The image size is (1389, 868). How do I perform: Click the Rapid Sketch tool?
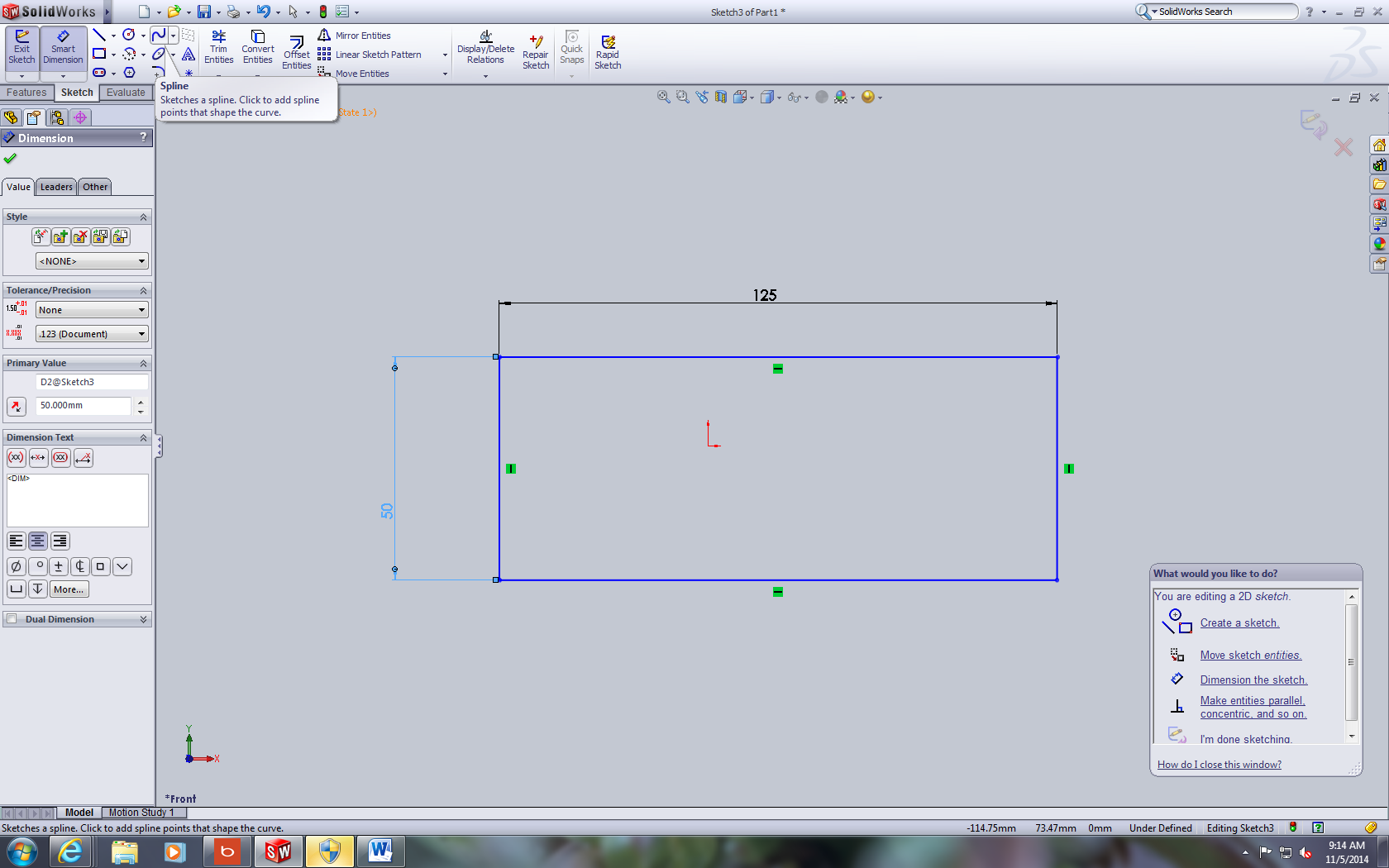click(608, 53)
